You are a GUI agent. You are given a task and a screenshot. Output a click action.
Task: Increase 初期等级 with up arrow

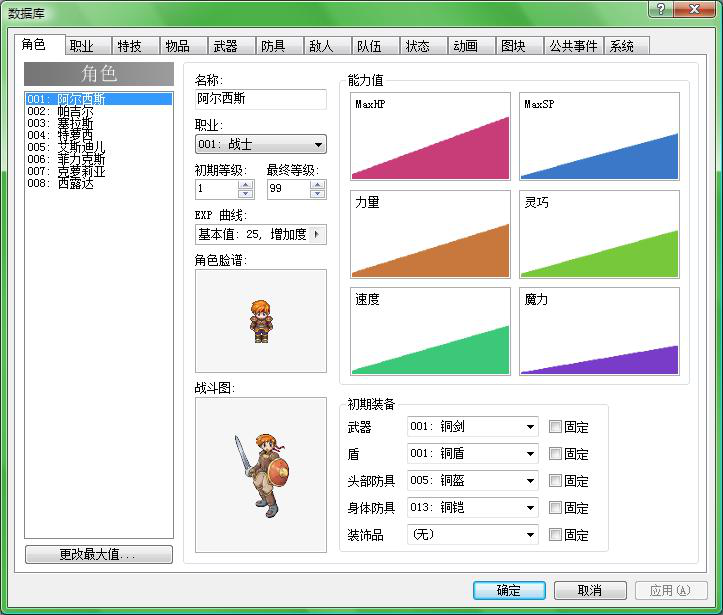pos(246,184)
